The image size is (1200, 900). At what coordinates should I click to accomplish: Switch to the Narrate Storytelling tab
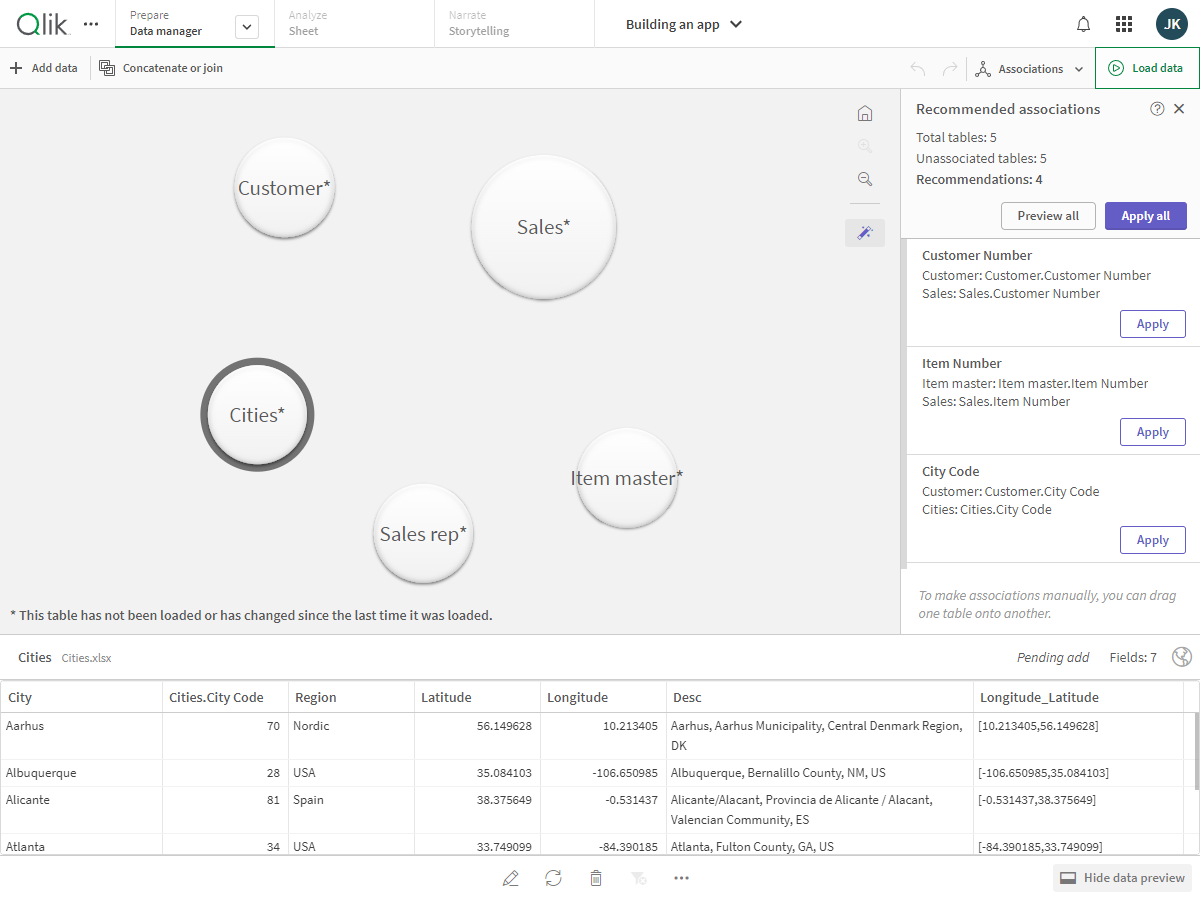[514, 23]
